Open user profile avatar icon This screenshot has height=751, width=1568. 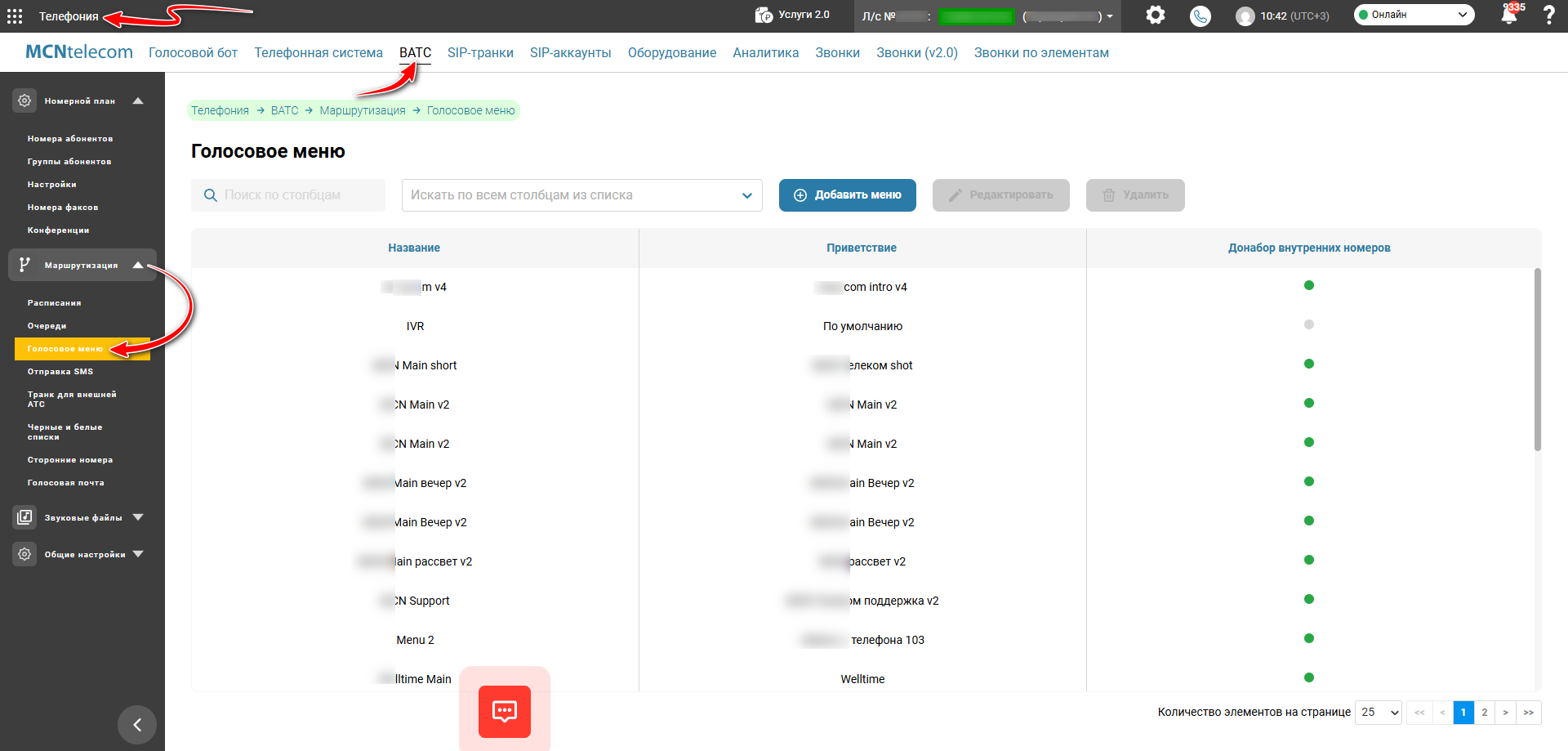pyautogui.click(x=1245, y=16)
